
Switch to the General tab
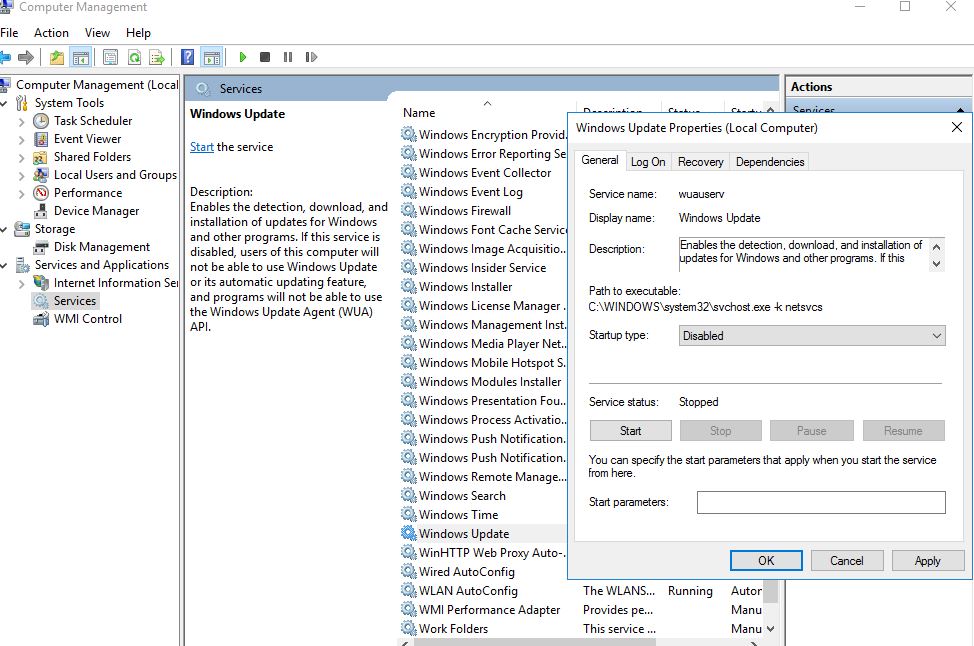[599, 160]
